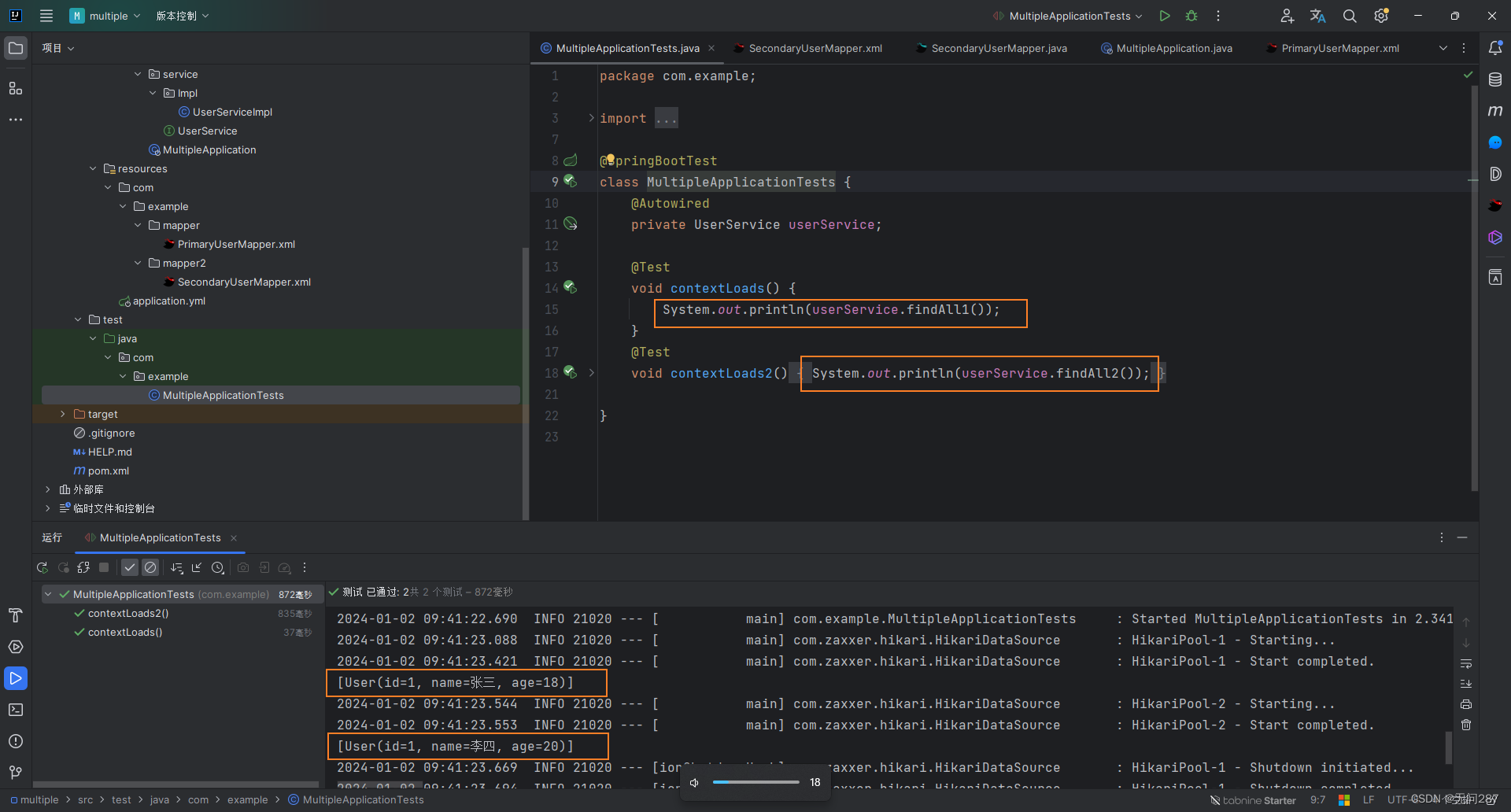This screenshot has height=812, width=1511.
Task: Toggle show ignored tests filter
Action: point(150,567)
